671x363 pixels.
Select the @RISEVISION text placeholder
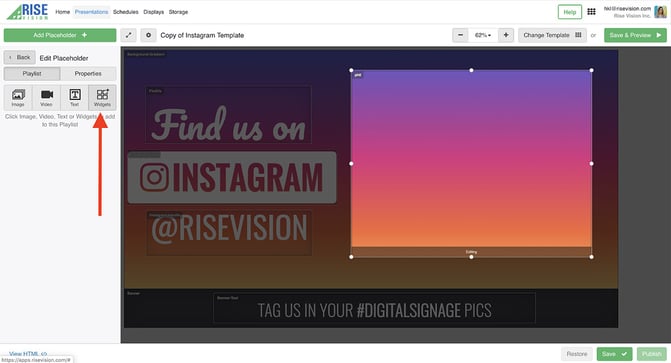point(229,233)
